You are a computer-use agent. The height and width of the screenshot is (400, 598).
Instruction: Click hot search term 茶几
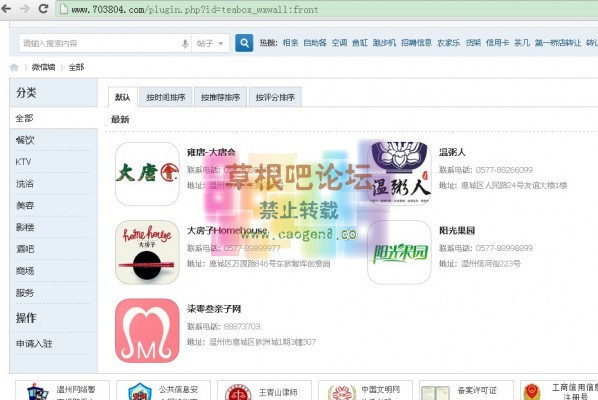click(522, 43)
